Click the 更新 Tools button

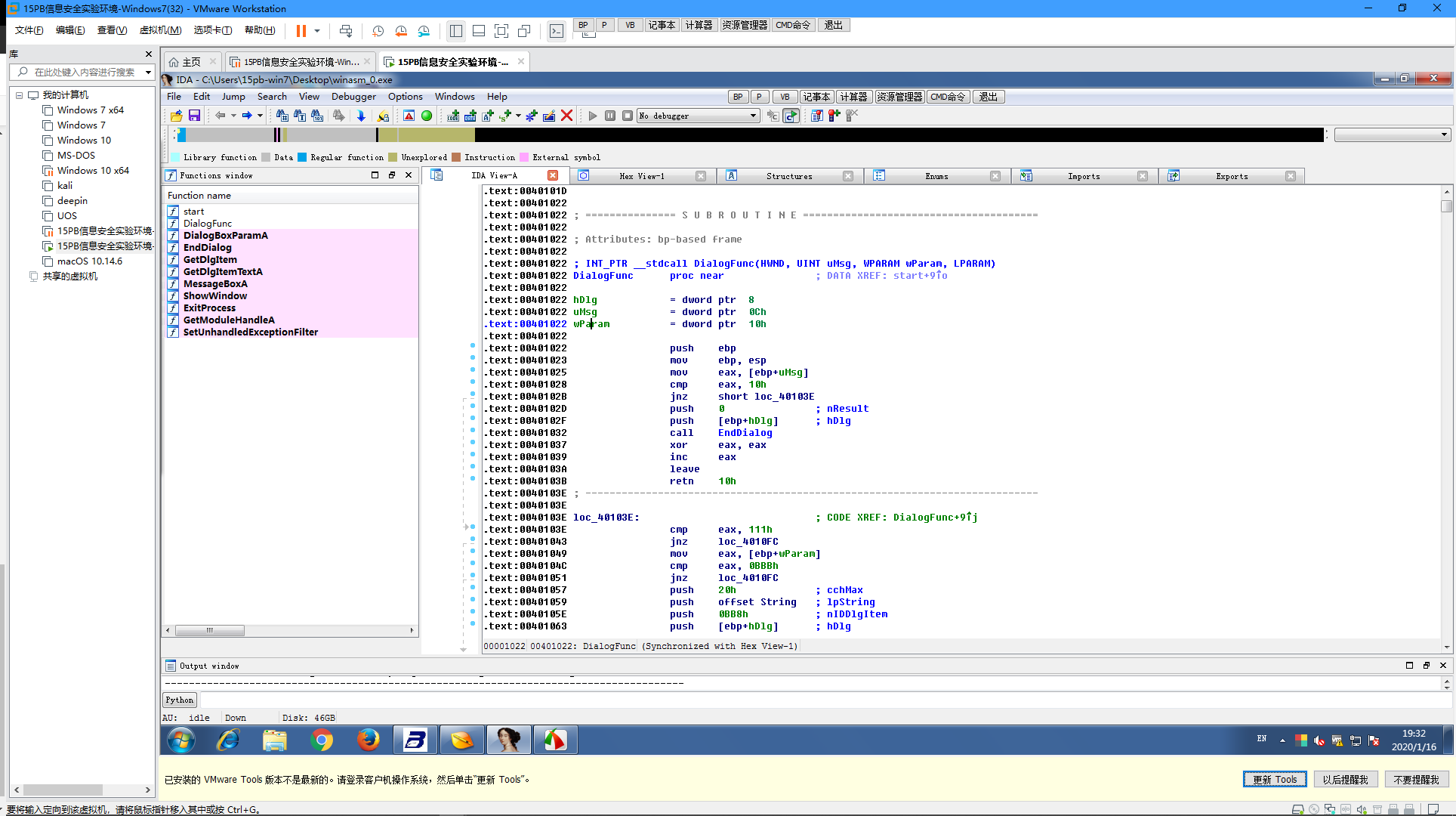[x=1274, y=780]
